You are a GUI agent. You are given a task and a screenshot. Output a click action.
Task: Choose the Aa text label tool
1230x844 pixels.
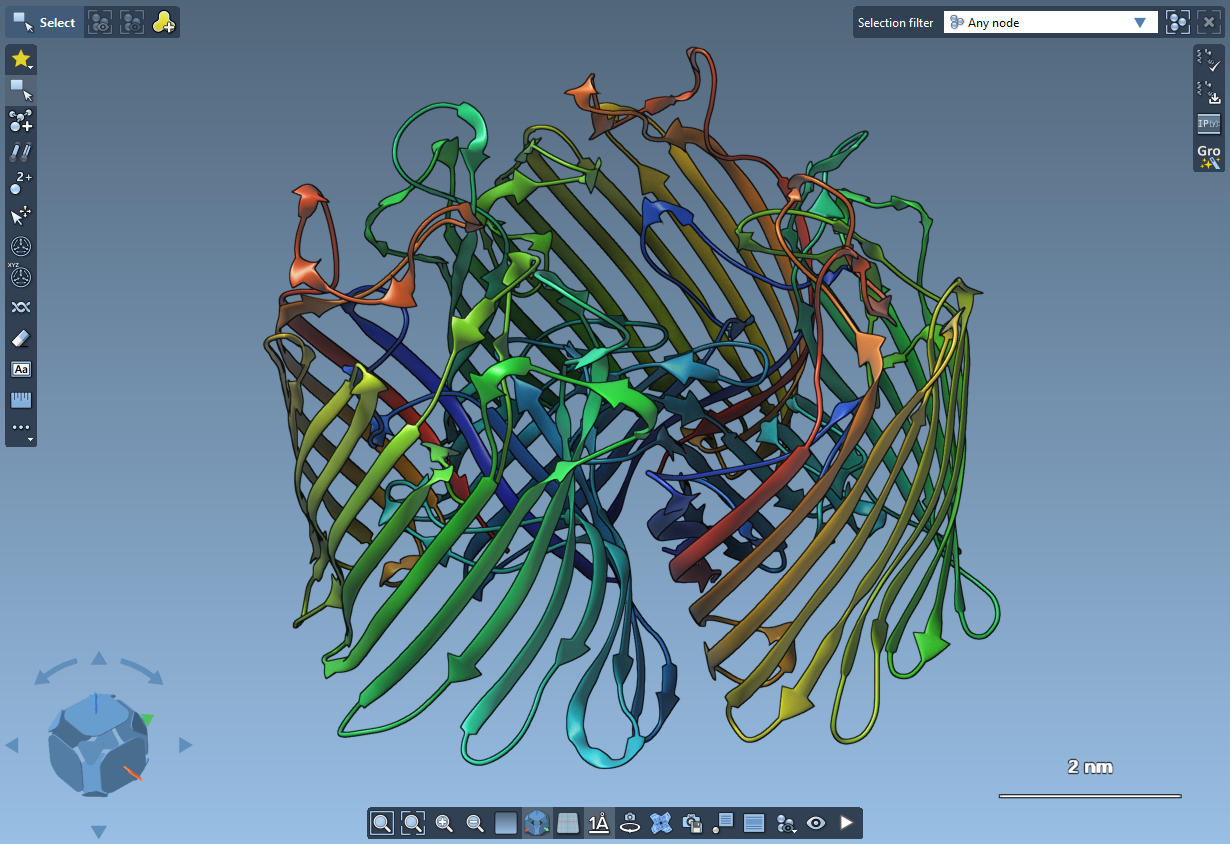coord(21,369)
